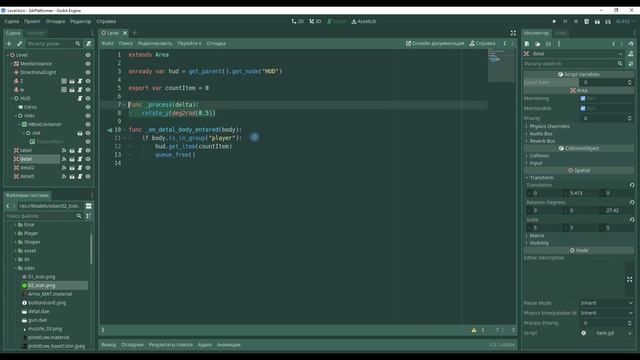Viewport: 640px width, 360px height.
Task: Open the Редактор menu
Action: coord(80,21)
